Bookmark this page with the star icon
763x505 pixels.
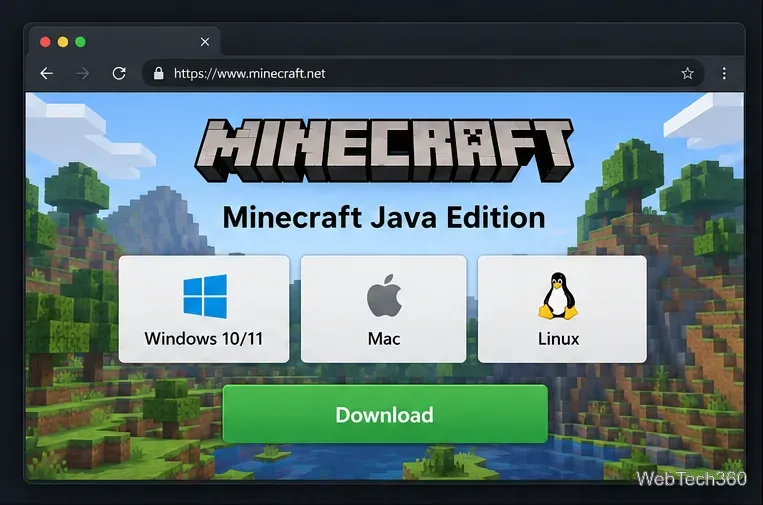click(687, 73)
